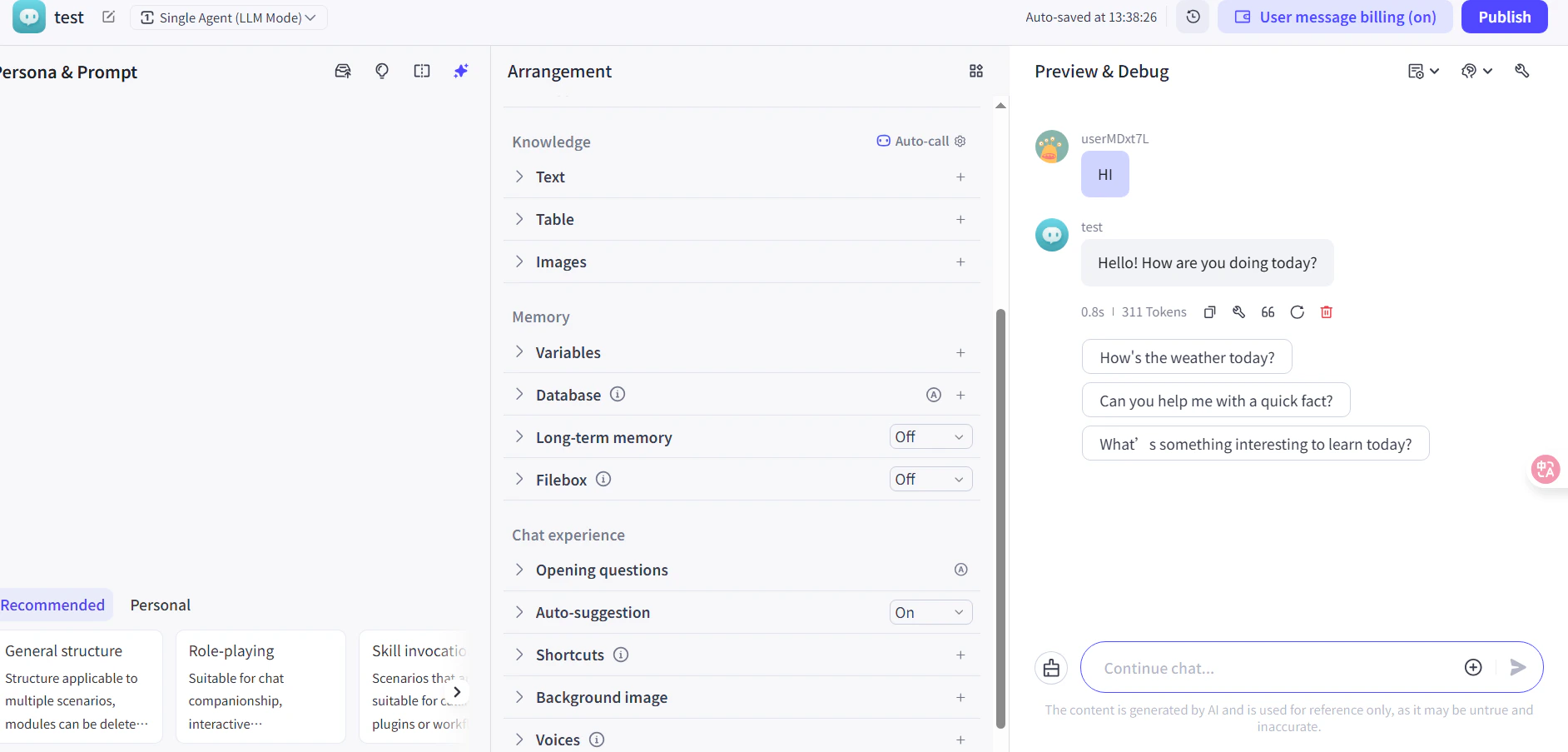Attach a file with circled plus icon
Viewport: 1568px width, 752px height.
[1473, 667]
